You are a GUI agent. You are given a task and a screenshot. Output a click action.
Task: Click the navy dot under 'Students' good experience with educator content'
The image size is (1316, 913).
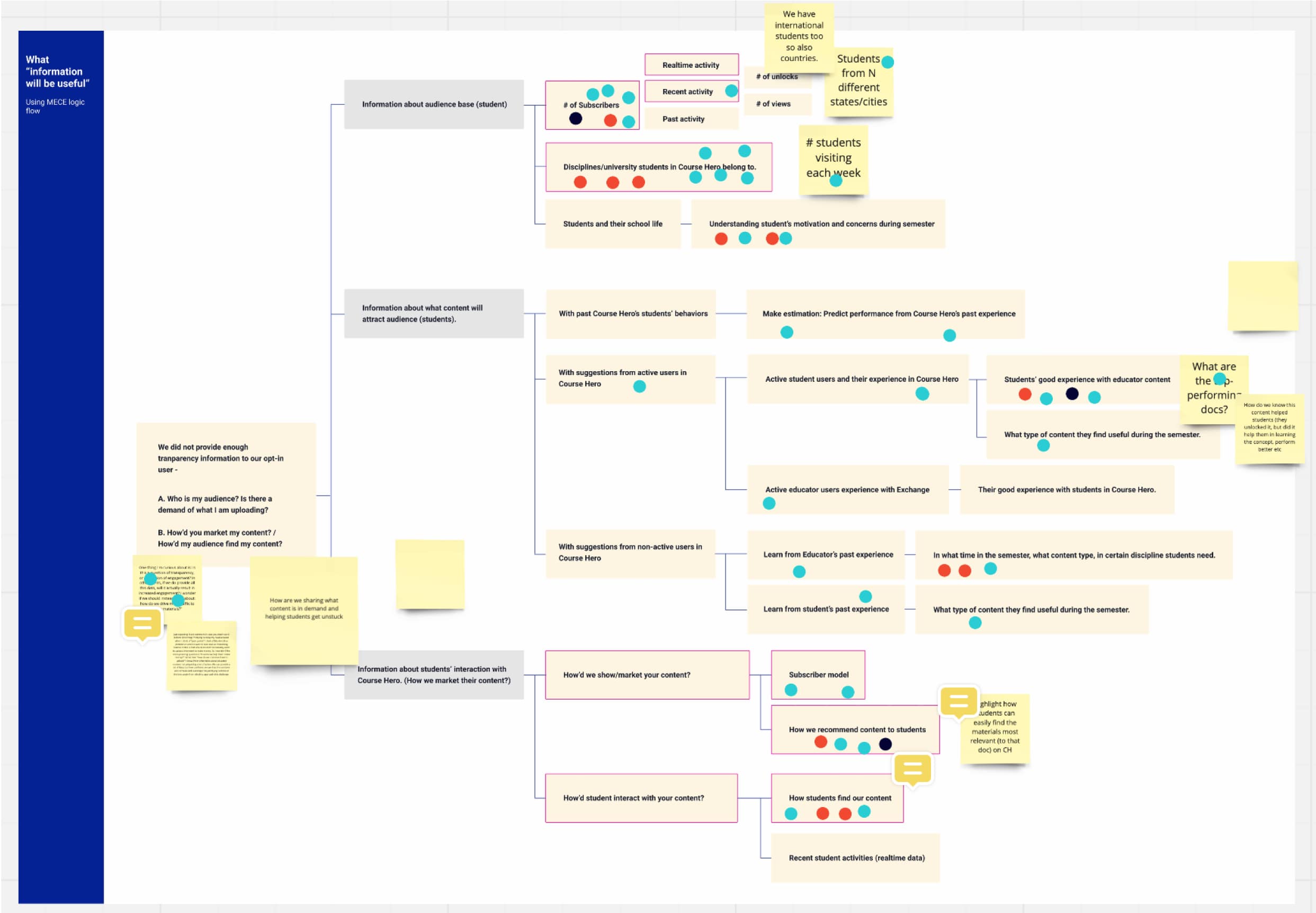click(1072, 393)
